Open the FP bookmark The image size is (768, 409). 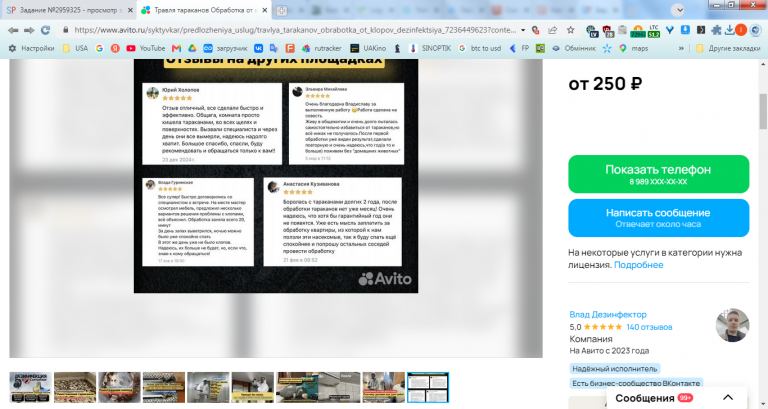click(x=519, y=48)
